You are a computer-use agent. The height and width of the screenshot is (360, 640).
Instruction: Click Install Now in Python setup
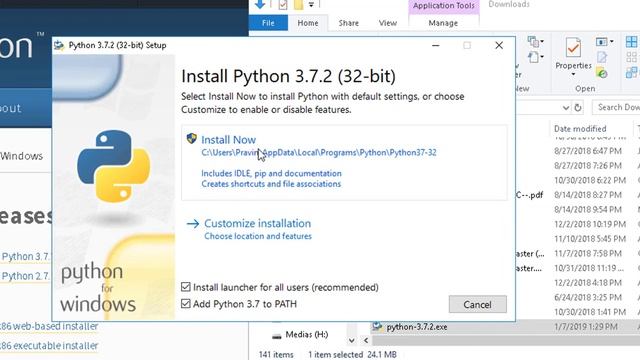click(x=229, y=140)
